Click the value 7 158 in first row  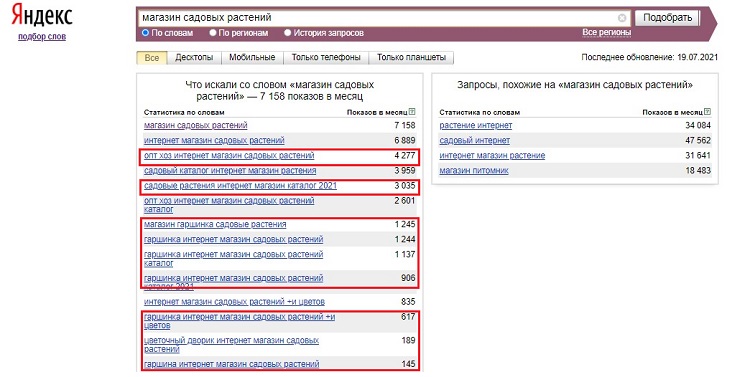405,125
